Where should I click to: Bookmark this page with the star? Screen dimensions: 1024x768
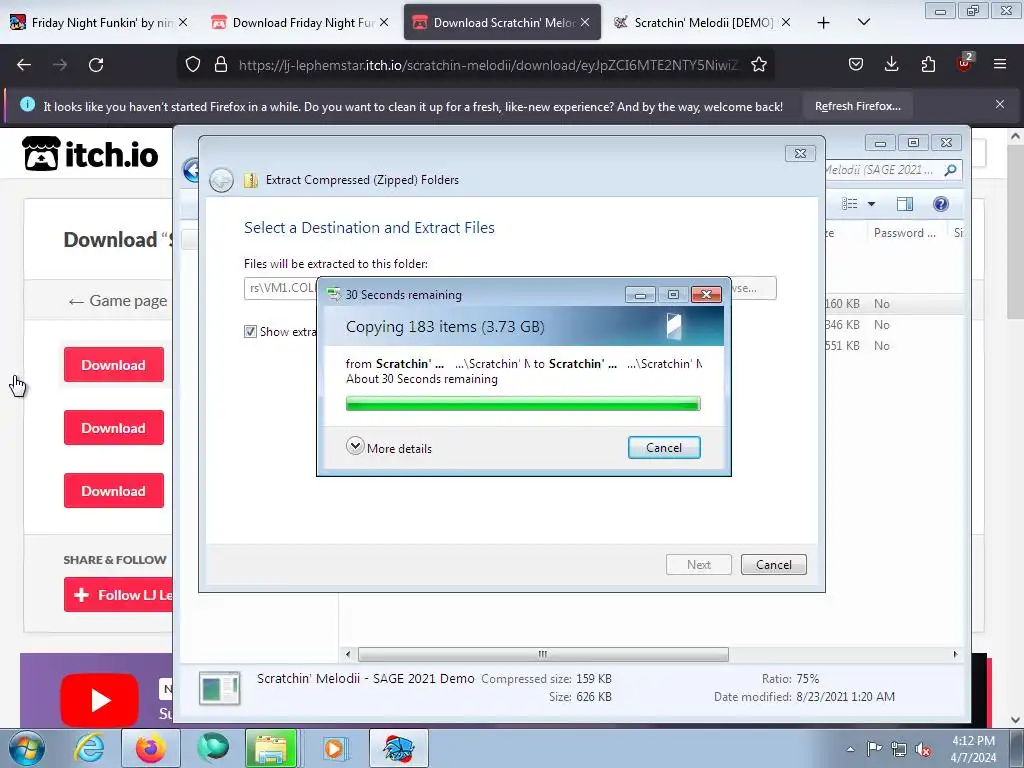coord(758,65)
